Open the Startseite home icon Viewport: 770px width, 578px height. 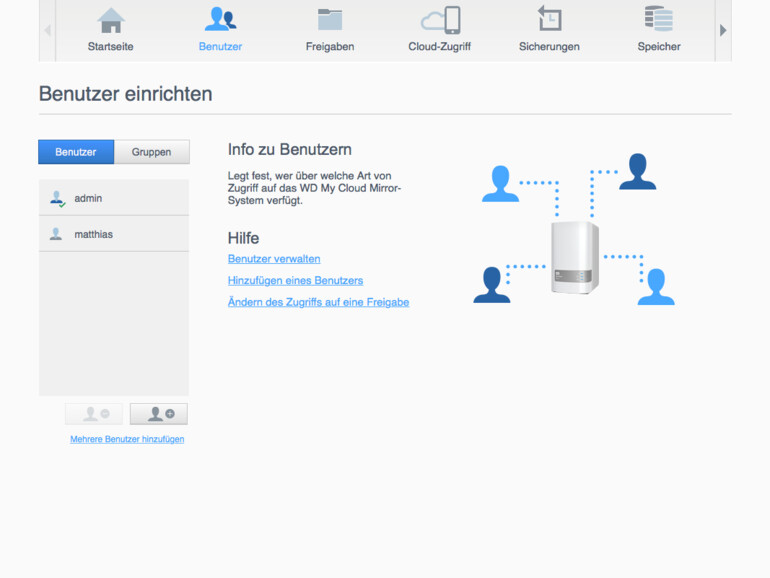pos(111,21)
